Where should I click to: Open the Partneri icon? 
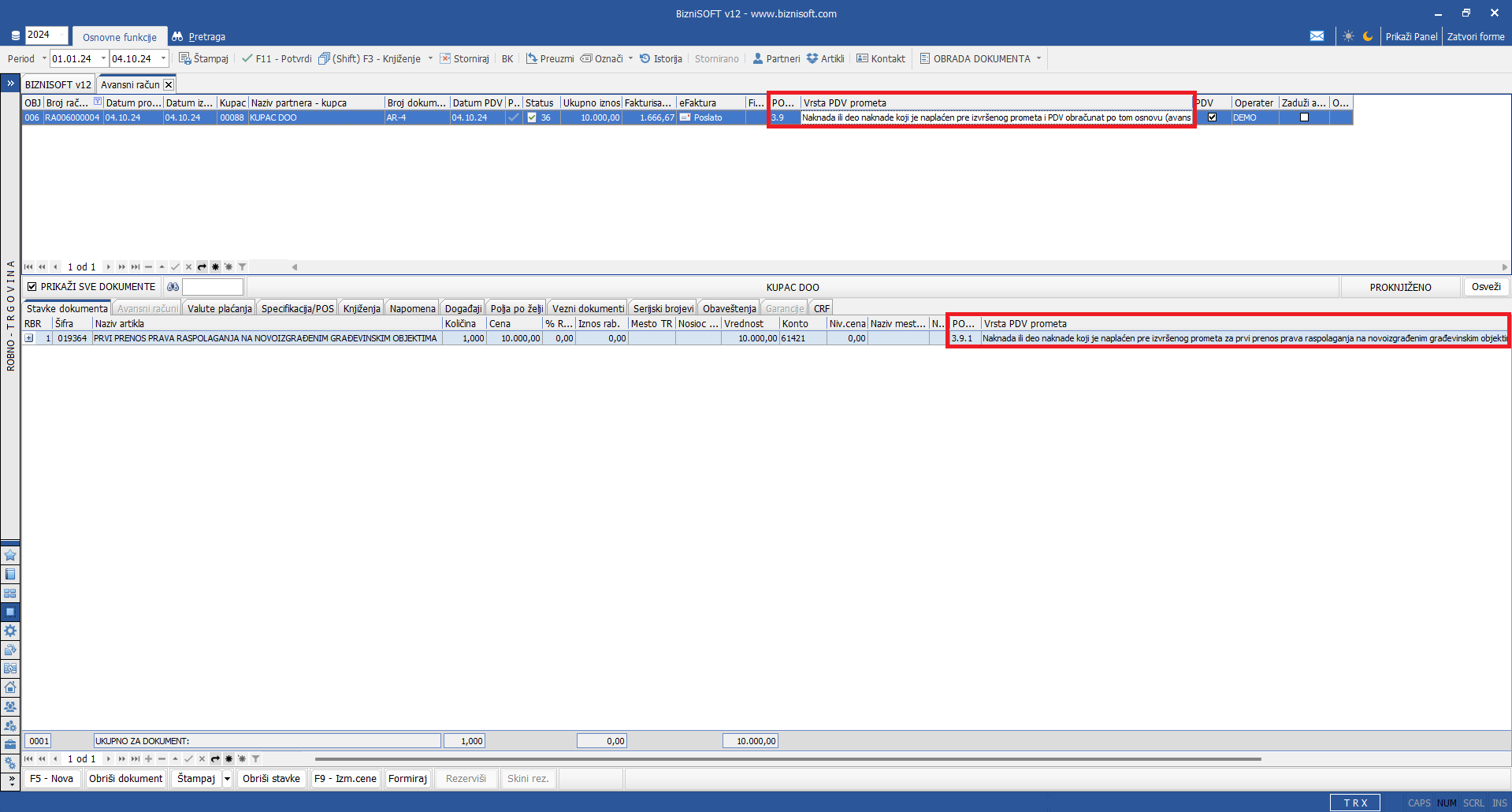point(758,58)
